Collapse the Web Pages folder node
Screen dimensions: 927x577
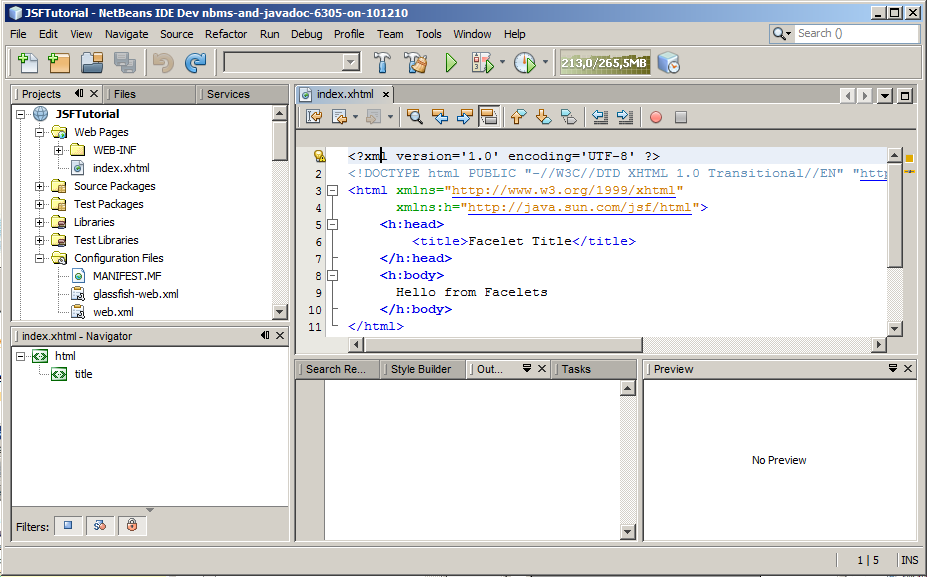click(x=40, y=132)
